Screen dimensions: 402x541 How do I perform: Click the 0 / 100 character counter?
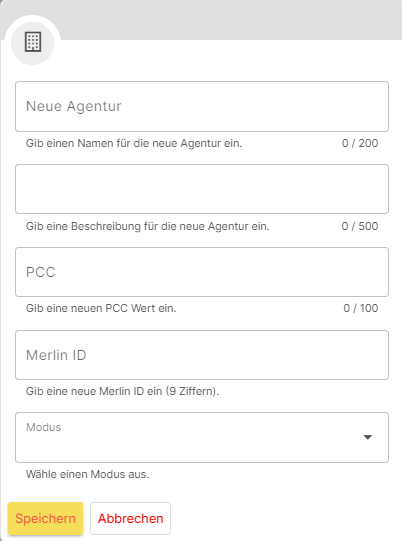click(361, 308)
